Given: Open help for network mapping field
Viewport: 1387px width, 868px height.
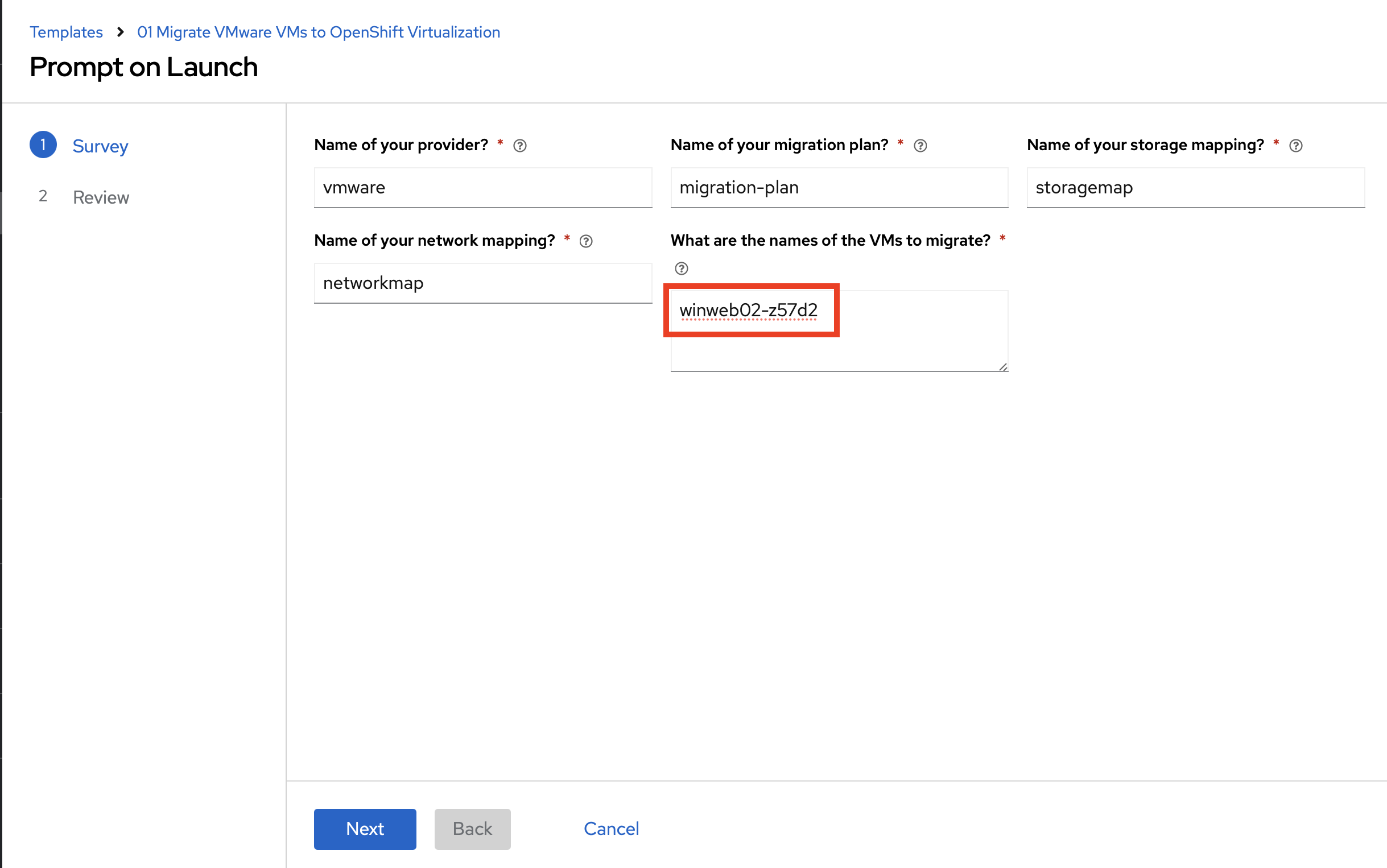Looking at the screenshot, I should (585, 241).
